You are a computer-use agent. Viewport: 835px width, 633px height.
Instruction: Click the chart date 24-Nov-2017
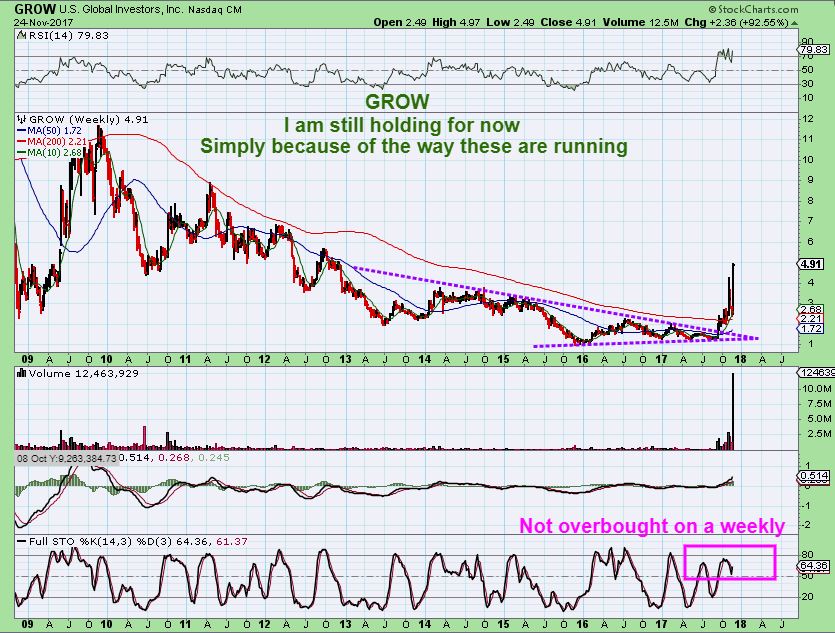click(x=43, y=22)
